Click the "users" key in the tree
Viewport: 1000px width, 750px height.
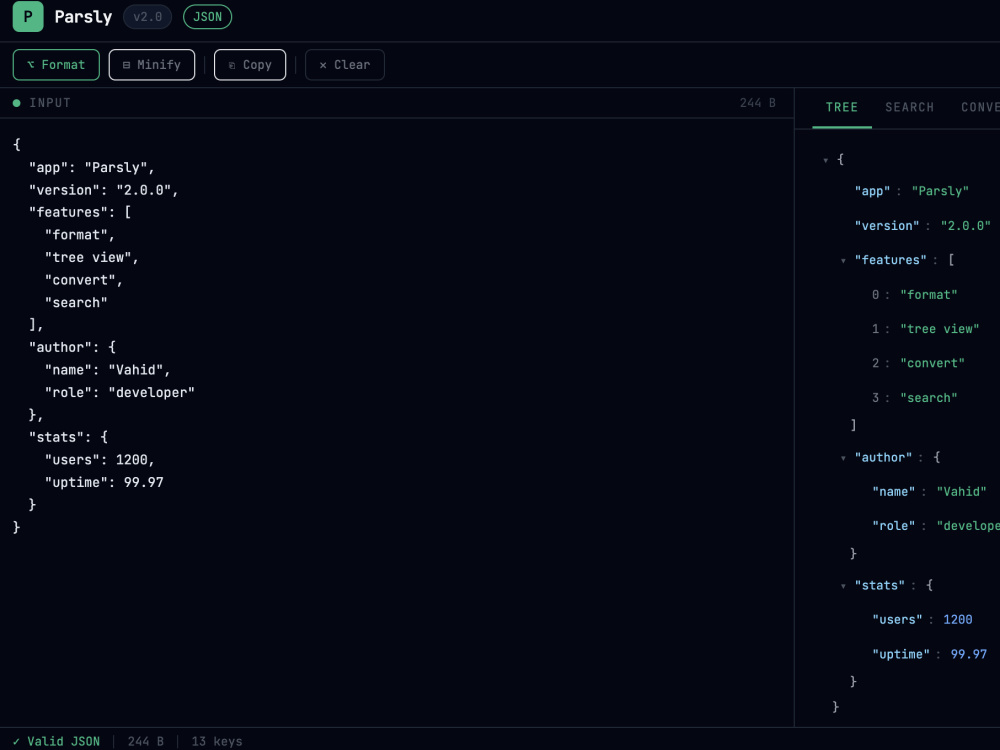coord(897,620)
